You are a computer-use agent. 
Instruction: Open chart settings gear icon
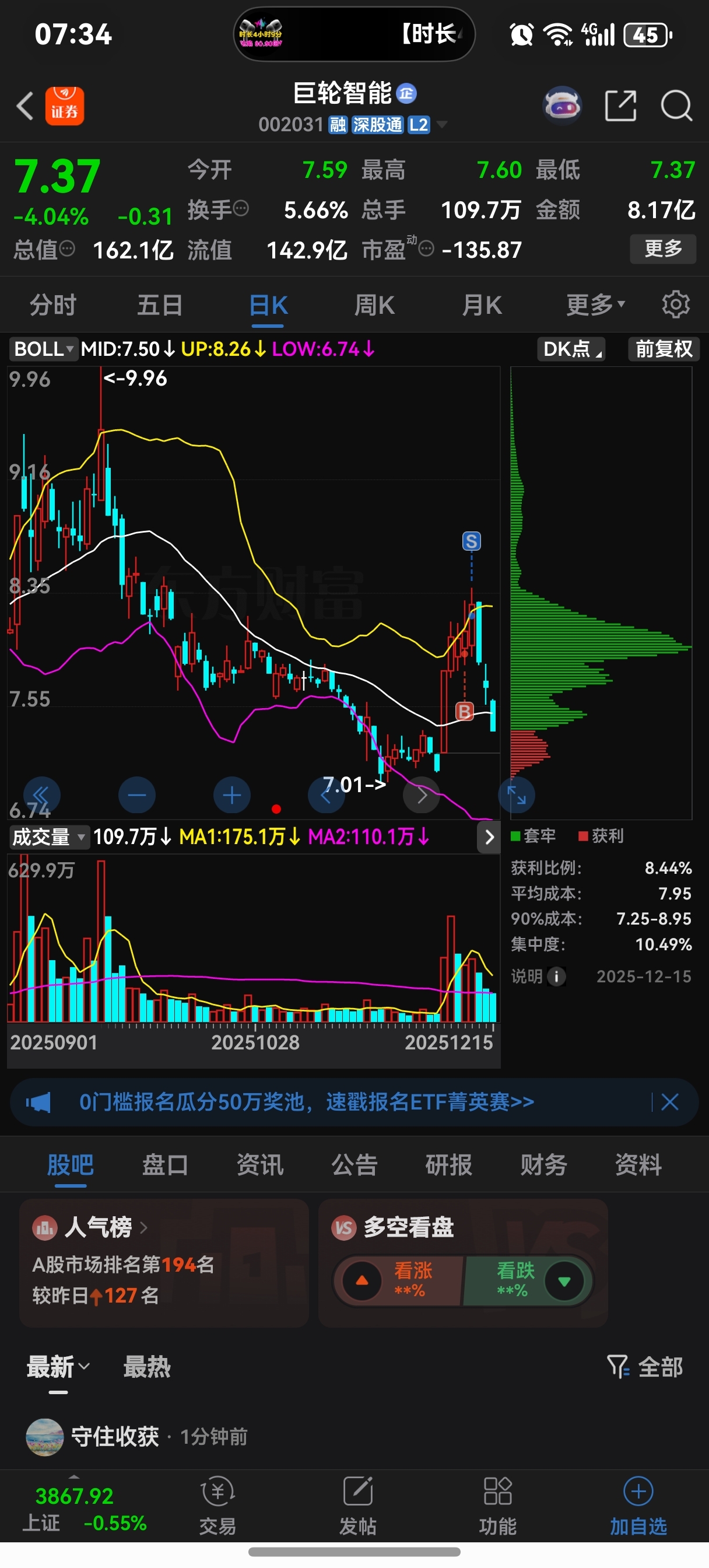[676, 304]
